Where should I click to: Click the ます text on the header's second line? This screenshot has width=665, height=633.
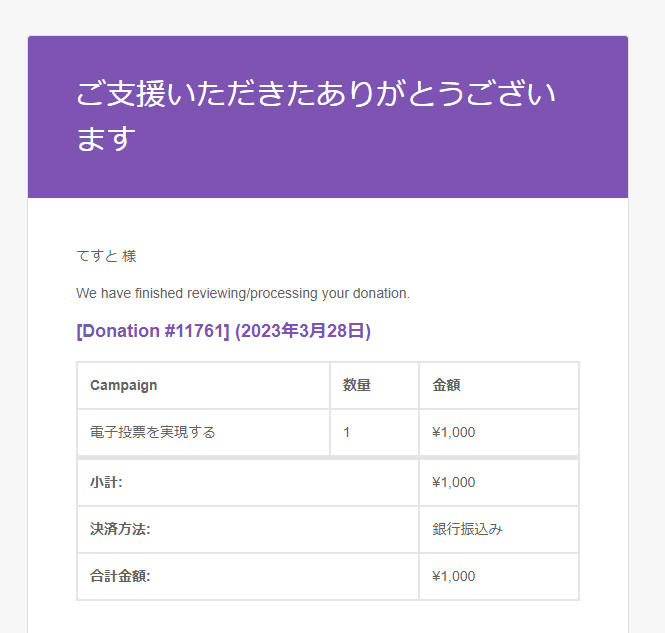pos(106,139)
